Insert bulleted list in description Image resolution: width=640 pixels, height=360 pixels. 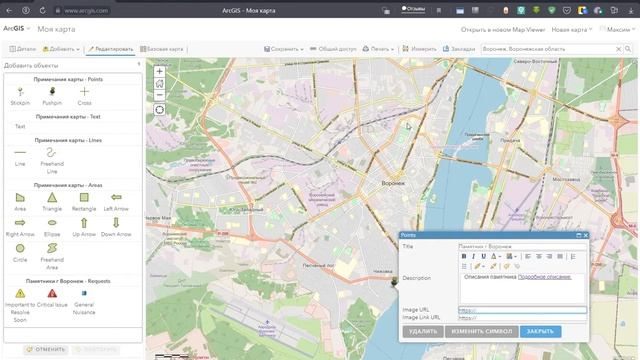(x=464, y=266)
